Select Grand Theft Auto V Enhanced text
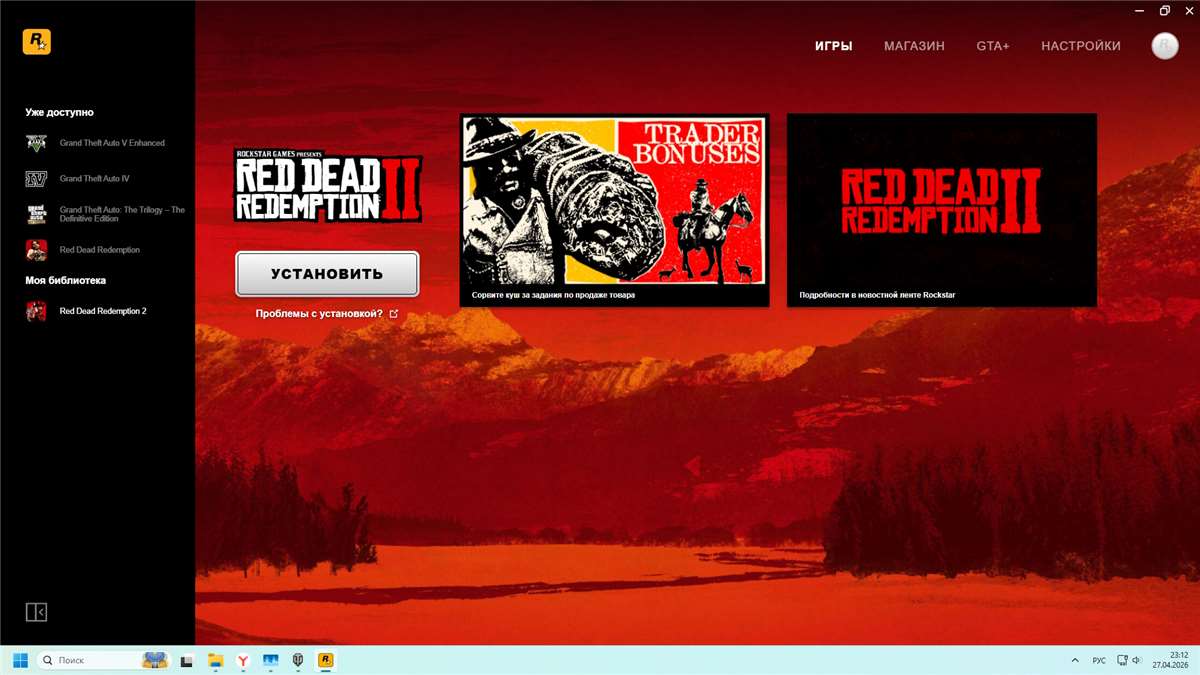Image resolution: width=1200 pixels, height=675 pixels. coord(112,143)
